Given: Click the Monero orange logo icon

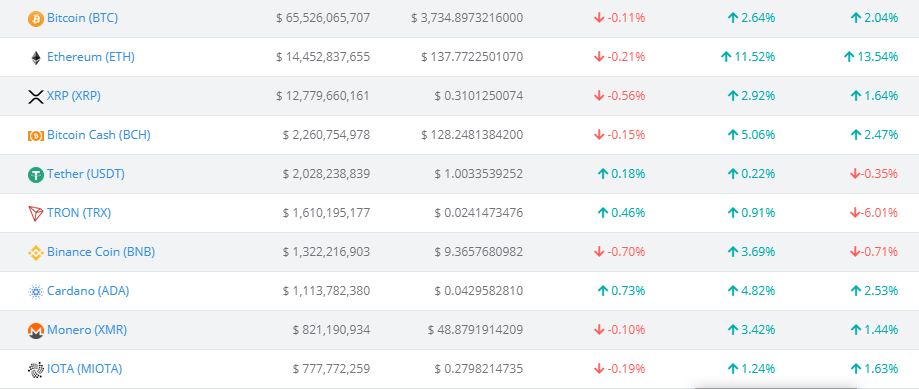Looking at the screenshot, I should [36, 331].
